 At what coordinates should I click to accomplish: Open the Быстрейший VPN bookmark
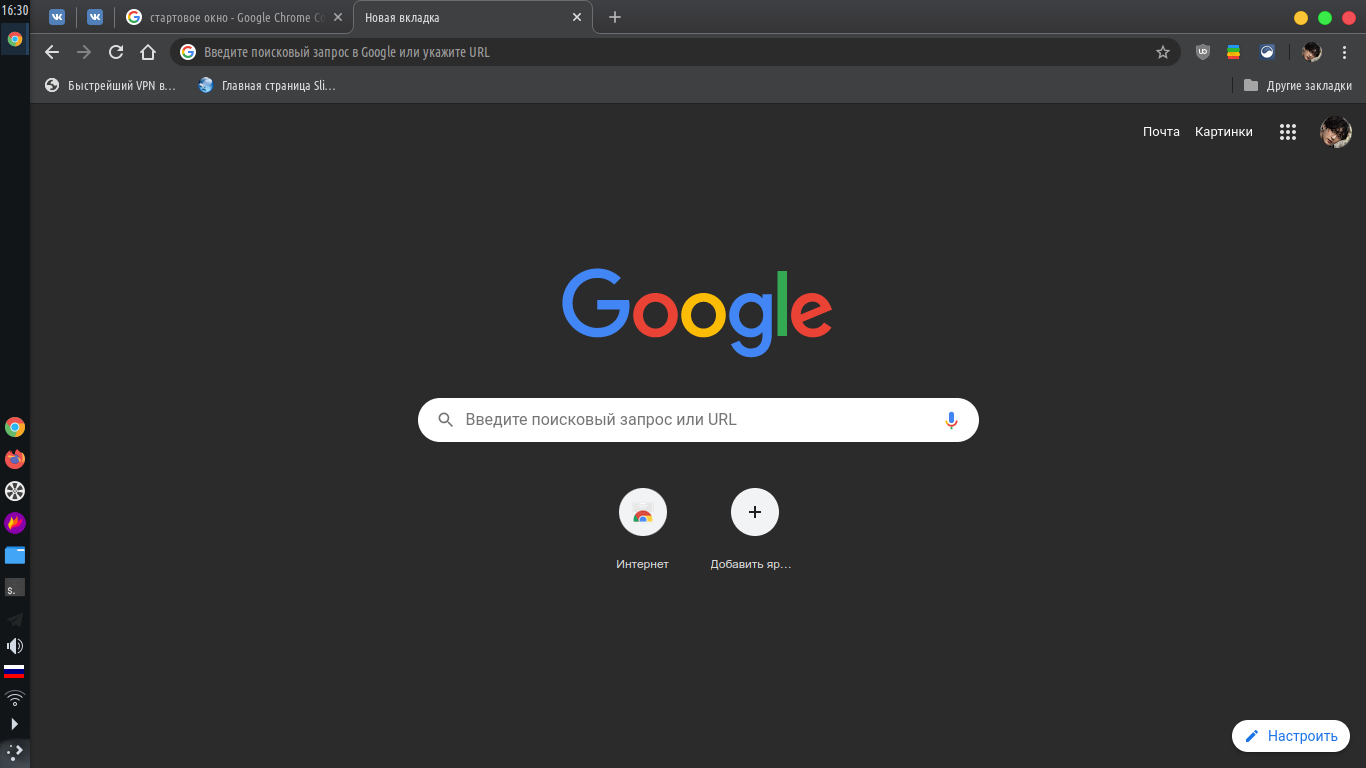click(x=110, y=86)
